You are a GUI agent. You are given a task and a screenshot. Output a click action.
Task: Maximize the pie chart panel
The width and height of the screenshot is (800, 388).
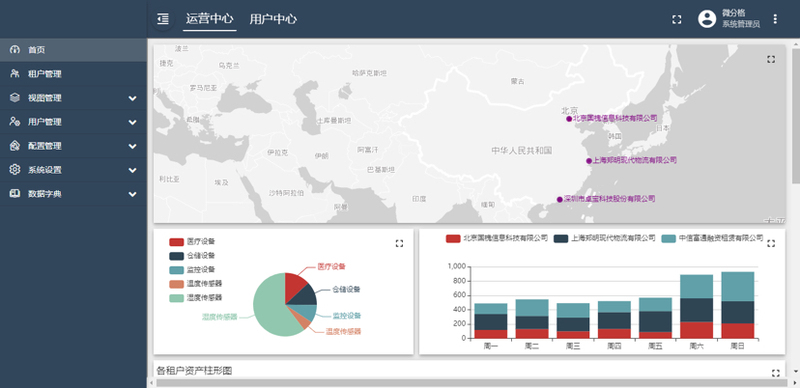tap(399, 244)
